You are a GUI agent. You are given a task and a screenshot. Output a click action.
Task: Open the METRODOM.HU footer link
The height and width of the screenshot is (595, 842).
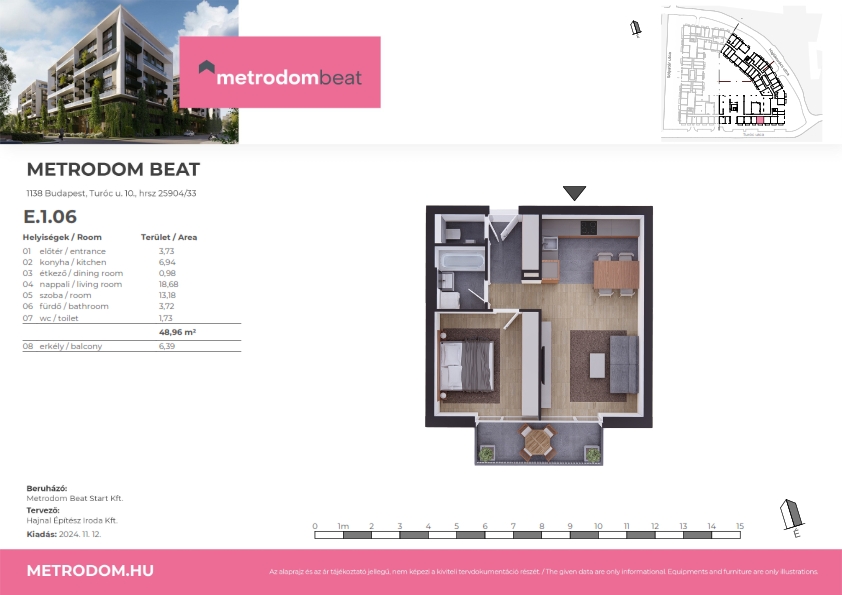tap(90, 570)
